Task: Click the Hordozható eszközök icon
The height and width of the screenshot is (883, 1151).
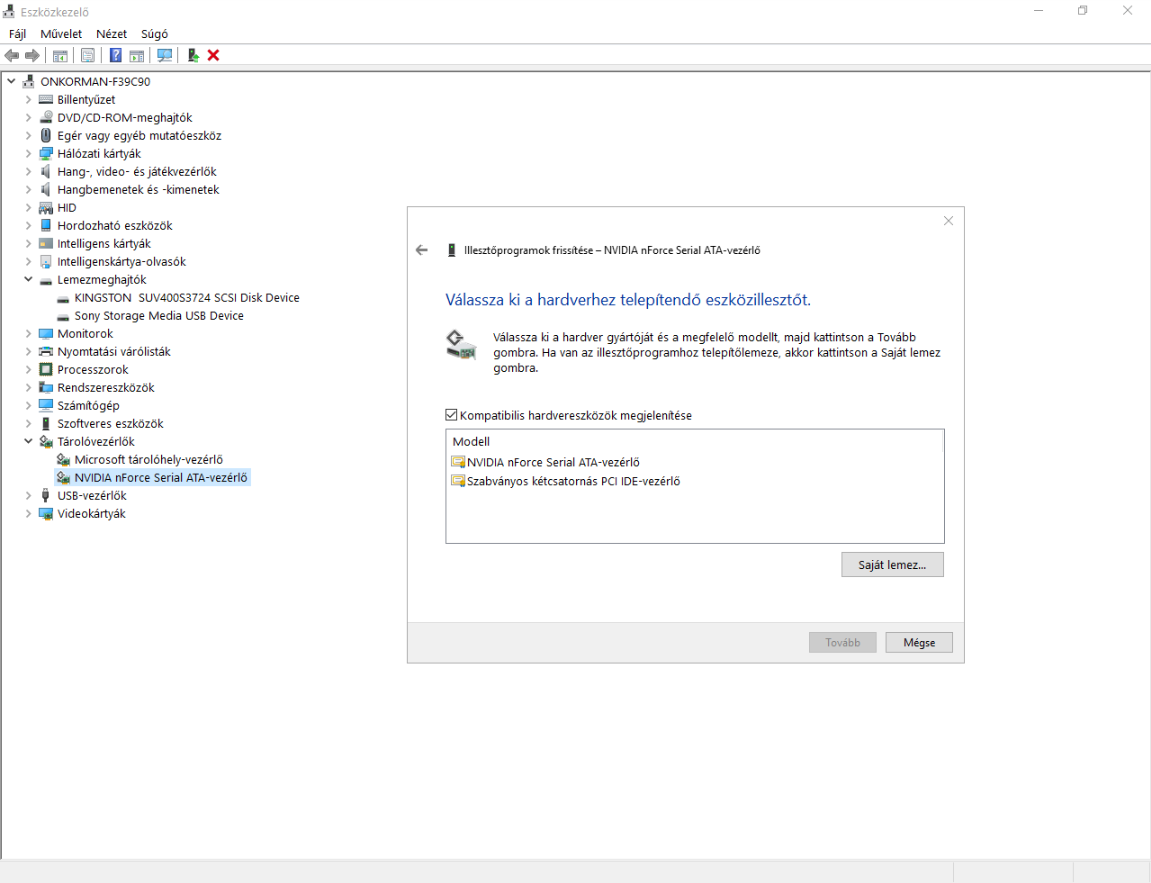Action: click(46, 225)
